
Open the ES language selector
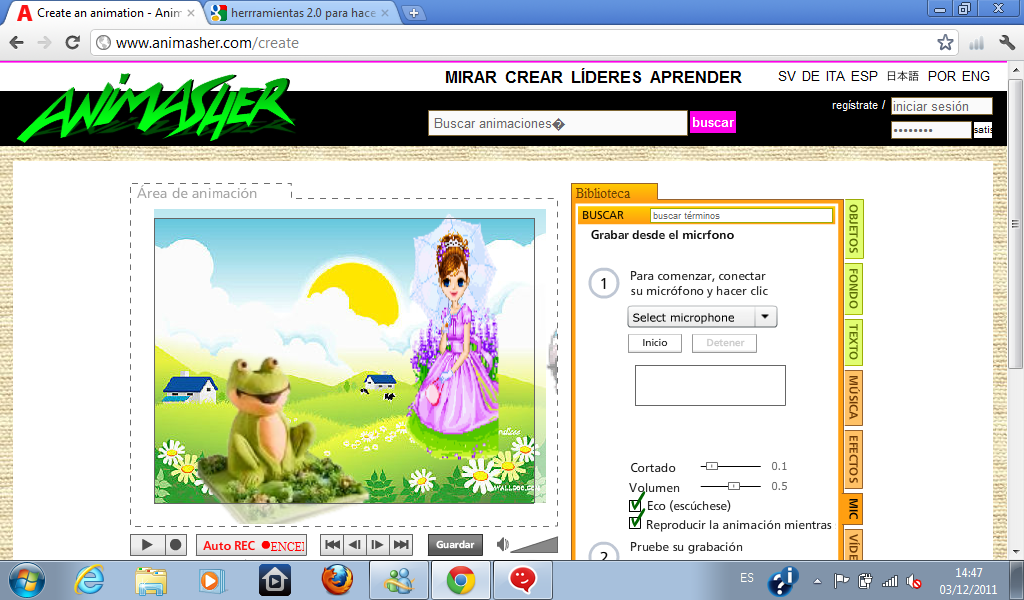[x=745, y=578]
